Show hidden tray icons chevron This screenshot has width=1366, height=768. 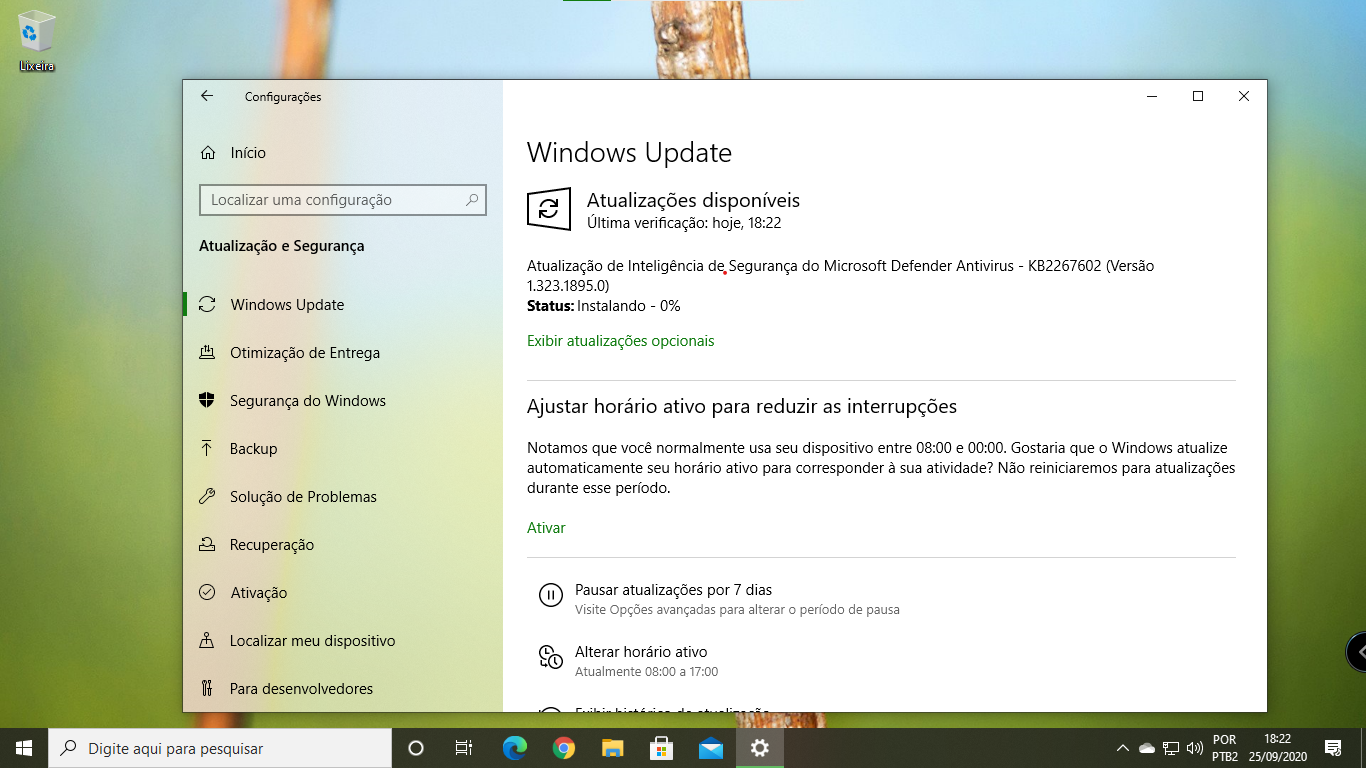(x=1123, y=748)
